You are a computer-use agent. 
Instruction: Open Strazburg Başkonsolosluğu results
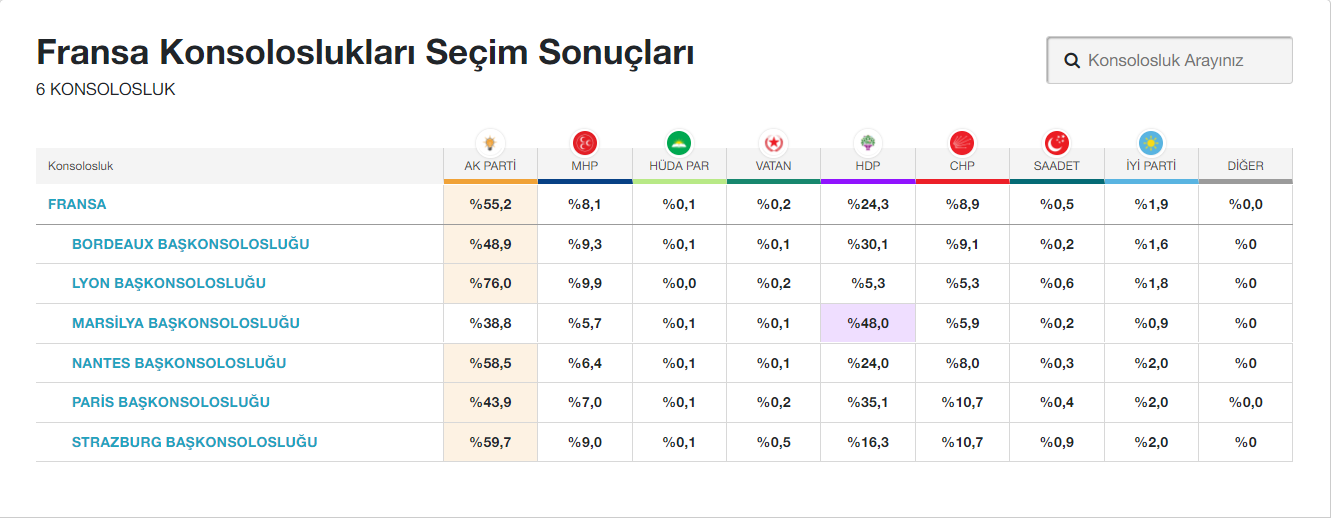point(194,442)
